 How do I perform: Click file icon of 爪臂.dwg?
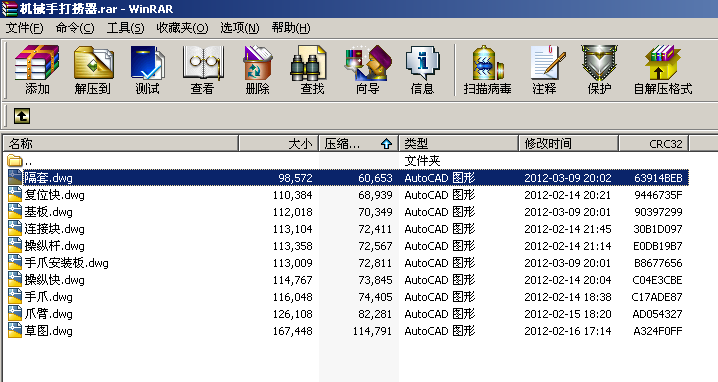[x=15, y=313]
